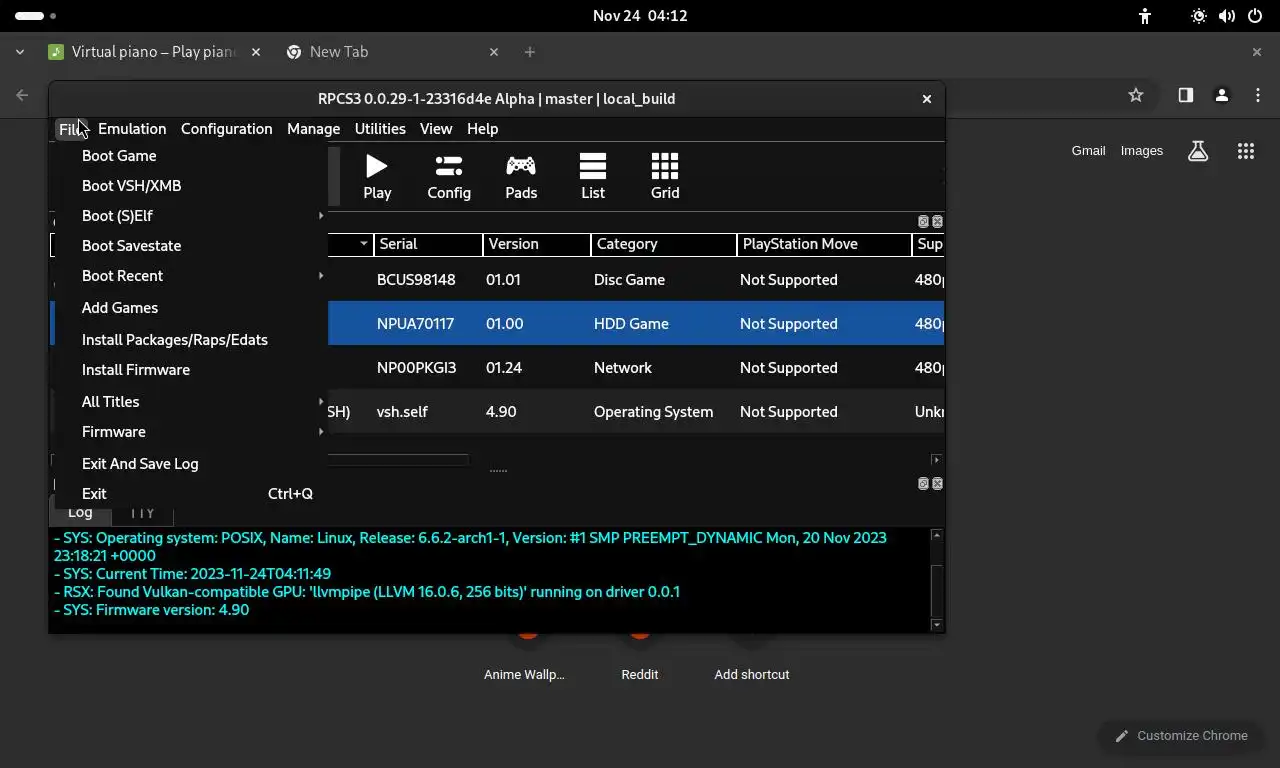Screen dimensions: 1280x768
Task: Sort by Serial column header
Action: [428, 244]
